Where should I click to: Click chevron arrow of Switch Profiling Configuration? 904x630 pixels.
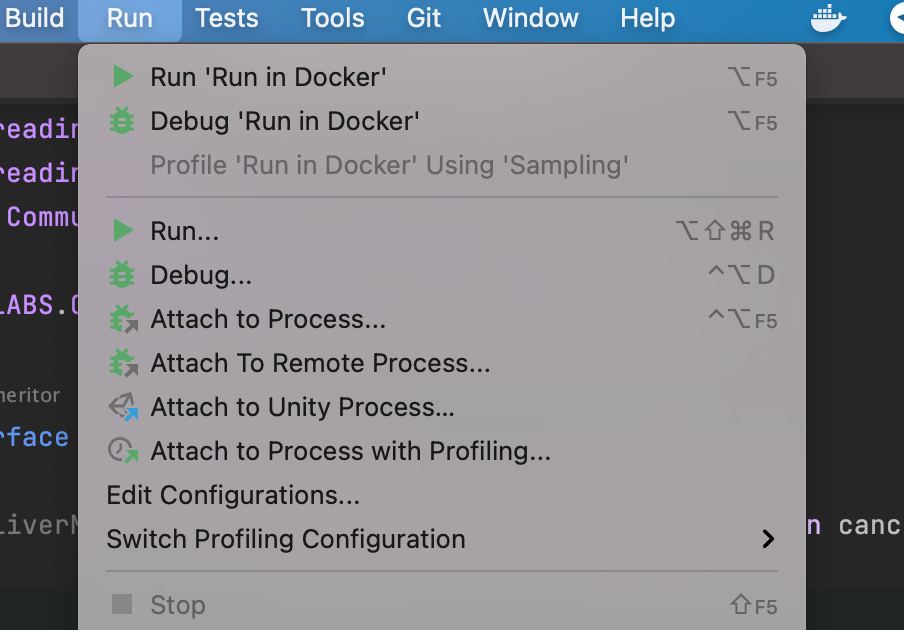point(767,539)
